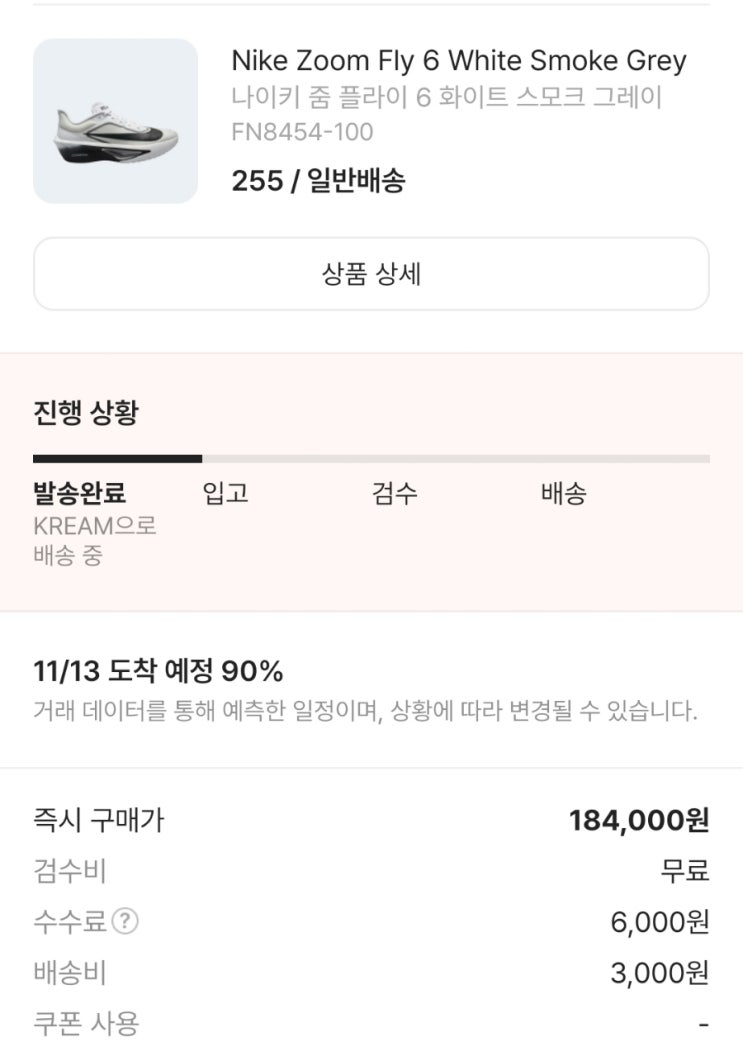The height and width of the screenshot is (1051, 743).
Task: Click the 쿠폰 사용 row label
Action: click(86, 1023)
